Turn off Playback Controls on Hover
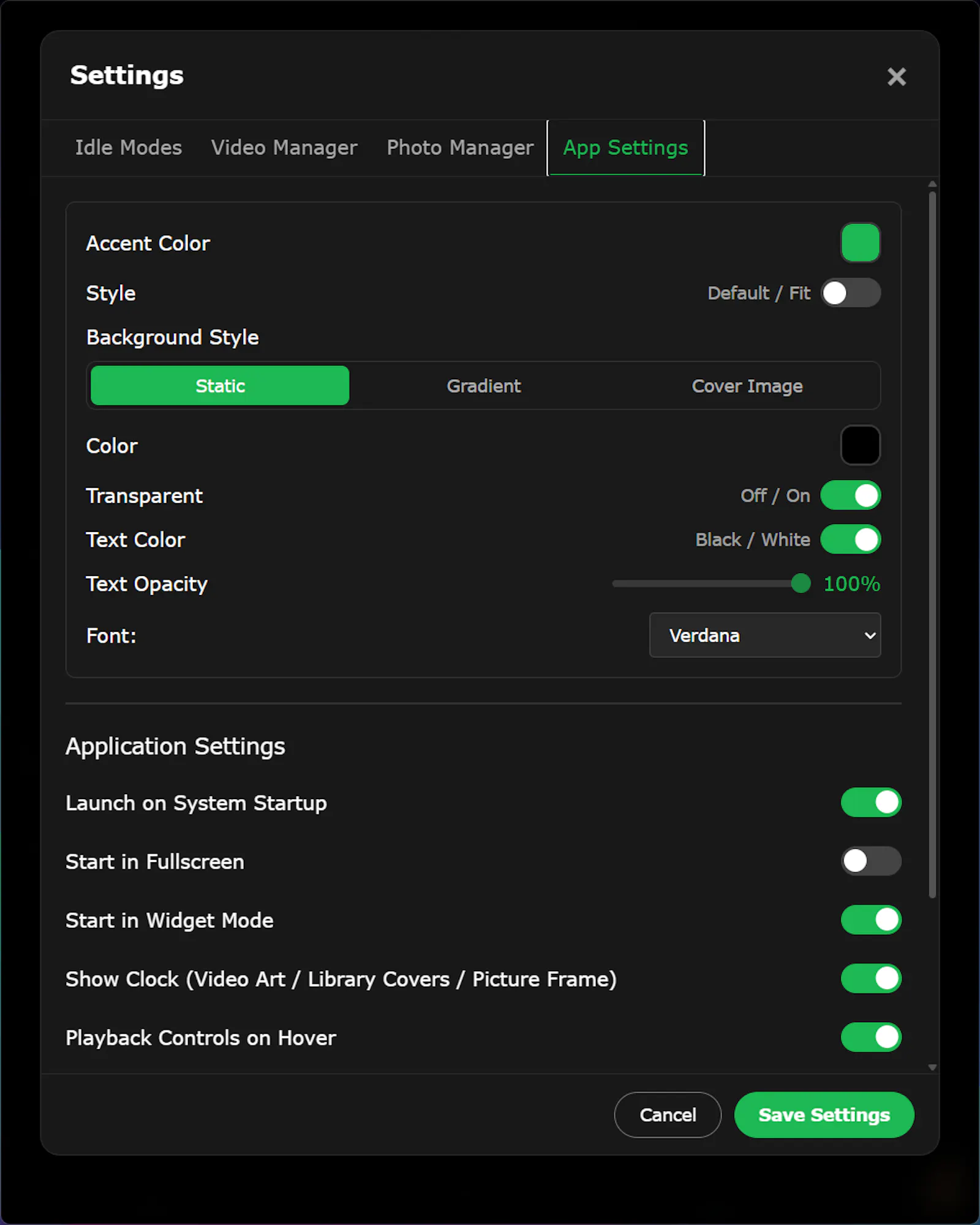980x1225 pixels. coord(870,1037)
